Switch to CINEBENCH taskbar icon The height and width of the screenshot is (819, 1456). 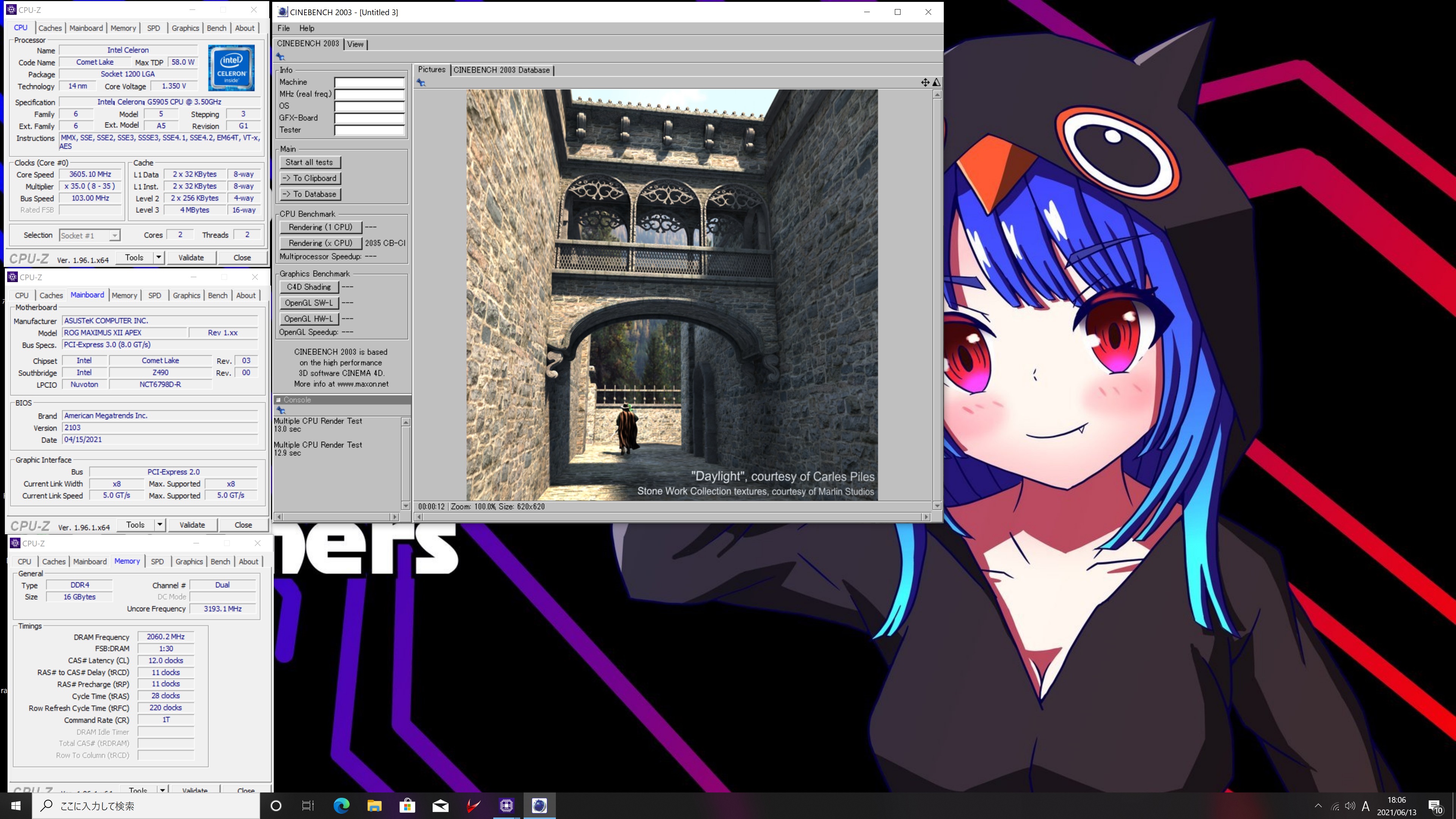point(539,805)
